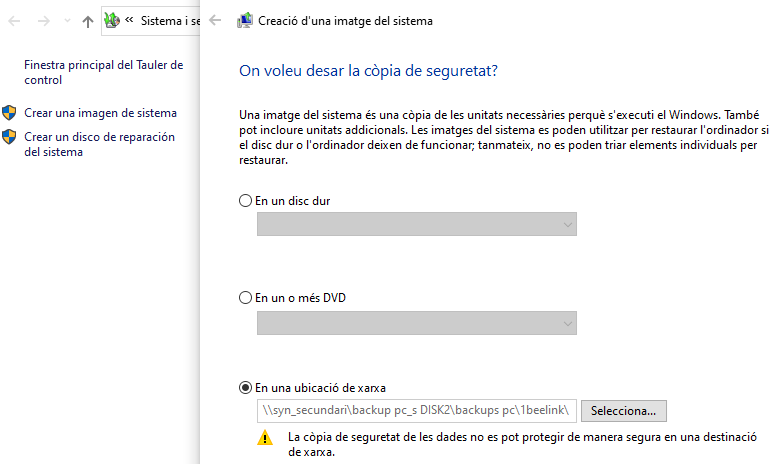The width and height of the screenshot is (774, 464).
Task: Select the 'En un disc dur' option
Action: 246,201
